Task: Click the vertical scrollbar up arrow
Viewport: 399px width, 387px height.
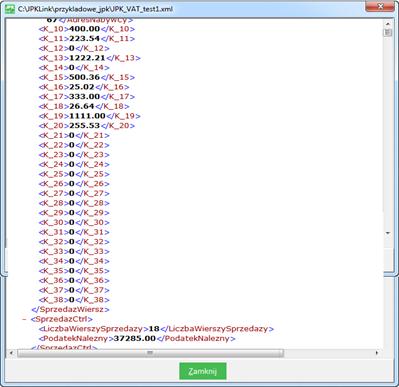Action: point(388,24)
